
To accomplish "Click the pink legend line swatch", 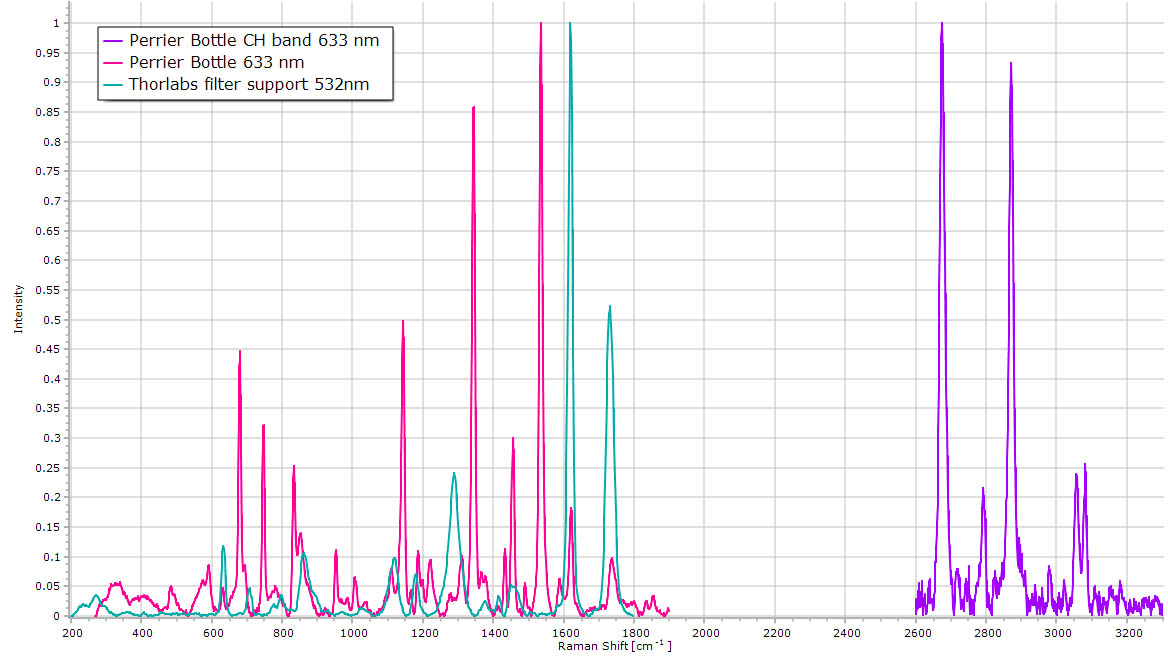I will 114,62.
